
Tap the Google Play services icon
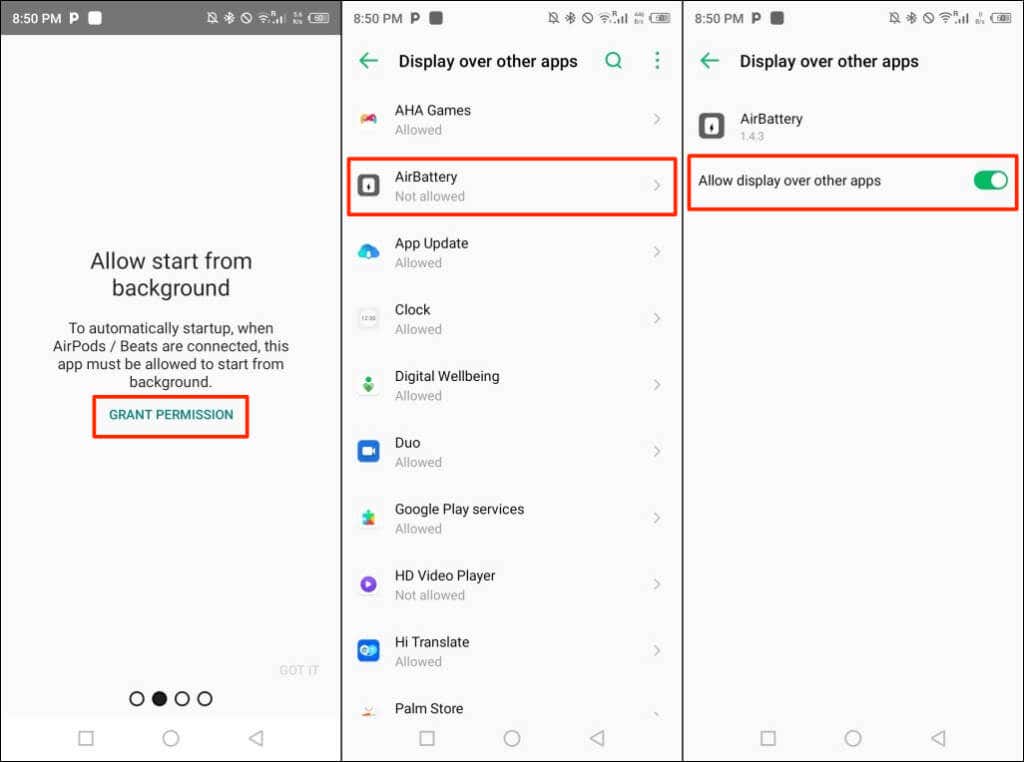[x=368, y=518]
